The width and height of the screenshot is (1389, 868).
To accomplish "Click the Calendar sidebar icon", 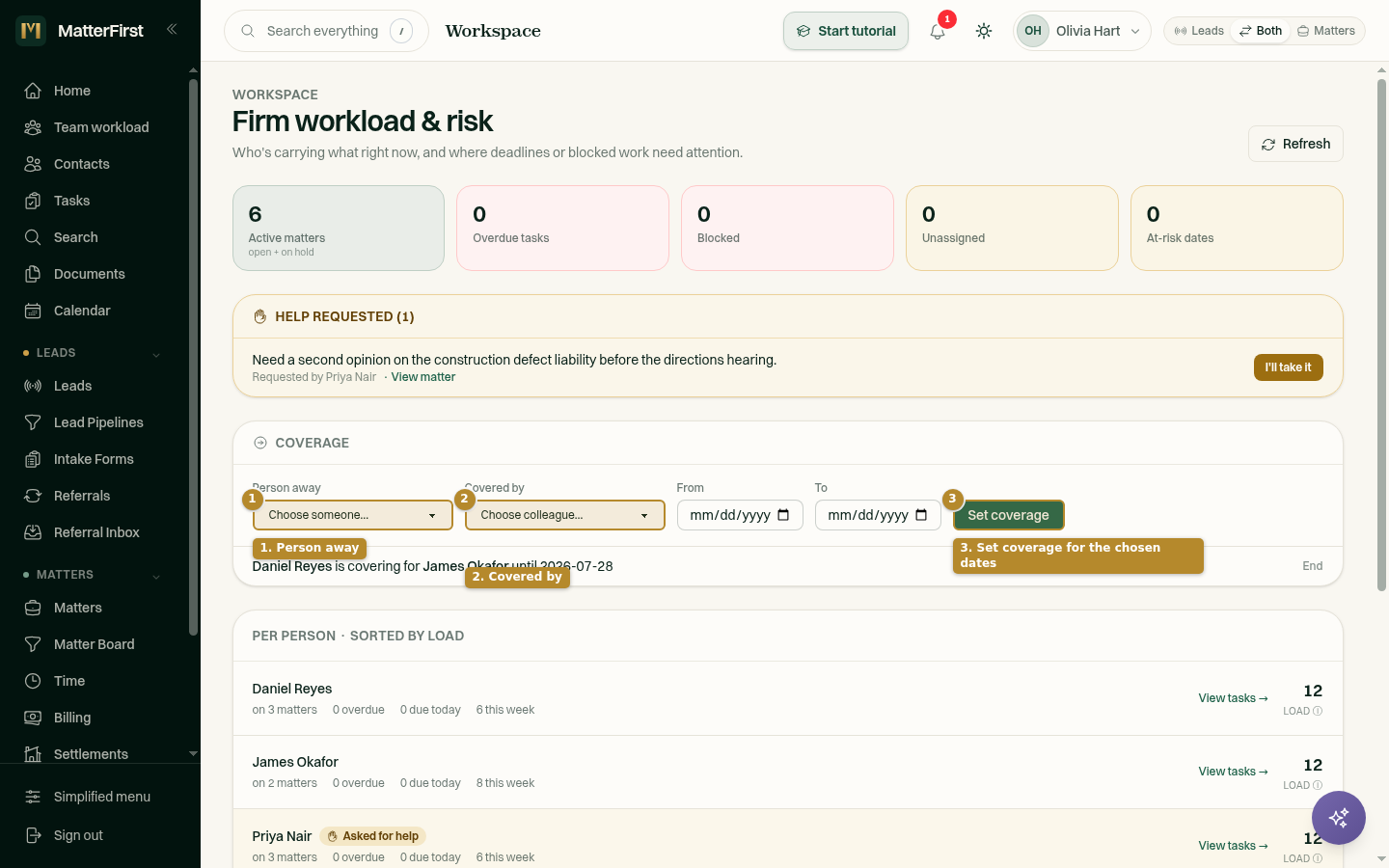I will tap(33, 311).
